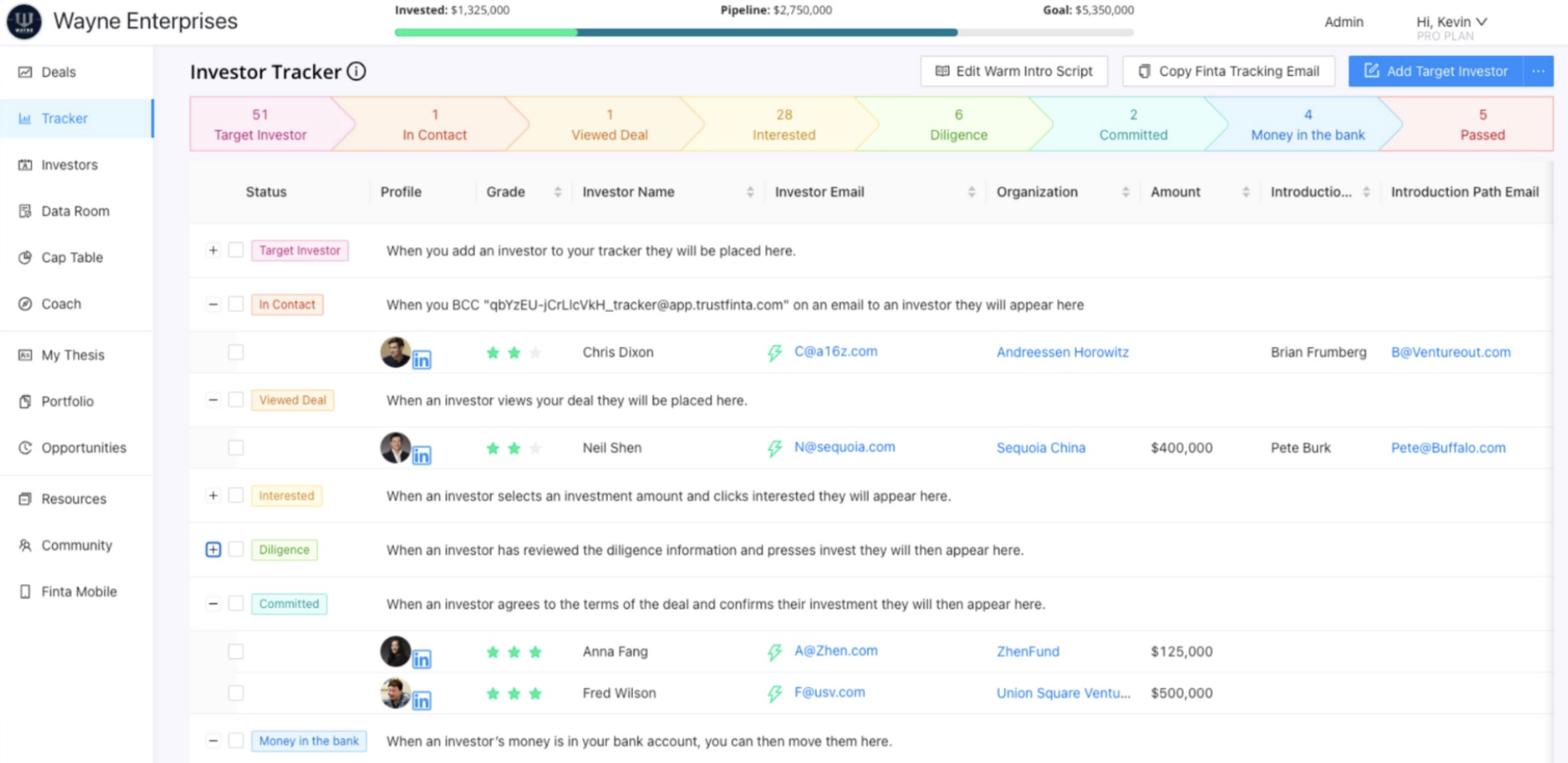Select the Diligence group checkbox
This screenshot has height=763, width=1568.
coord(236,549)
